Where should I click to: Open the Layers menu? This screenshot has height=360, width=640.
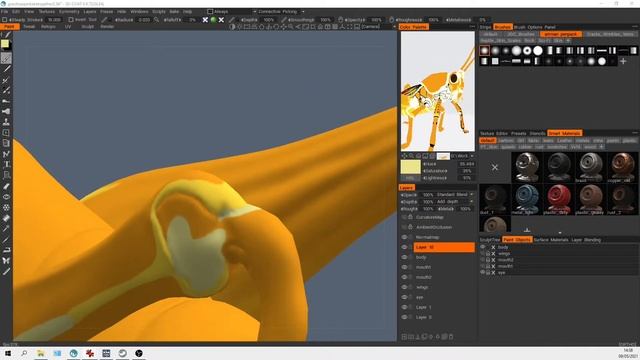click(x=90, y=11)
